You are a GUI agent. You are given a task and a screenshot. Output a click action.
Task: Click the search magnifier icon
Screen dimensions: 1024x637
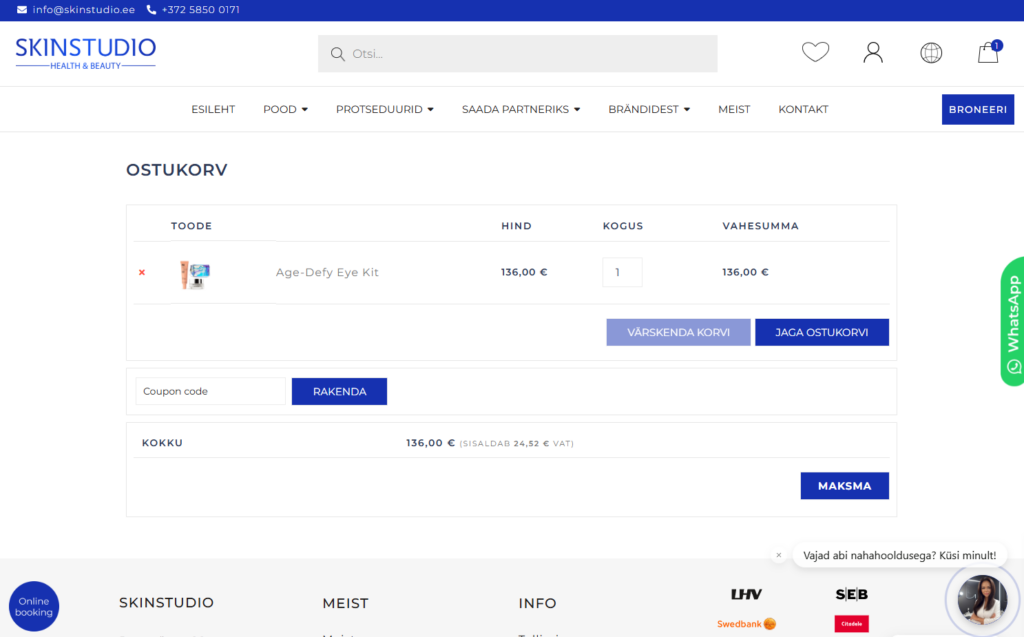point(338,54)
